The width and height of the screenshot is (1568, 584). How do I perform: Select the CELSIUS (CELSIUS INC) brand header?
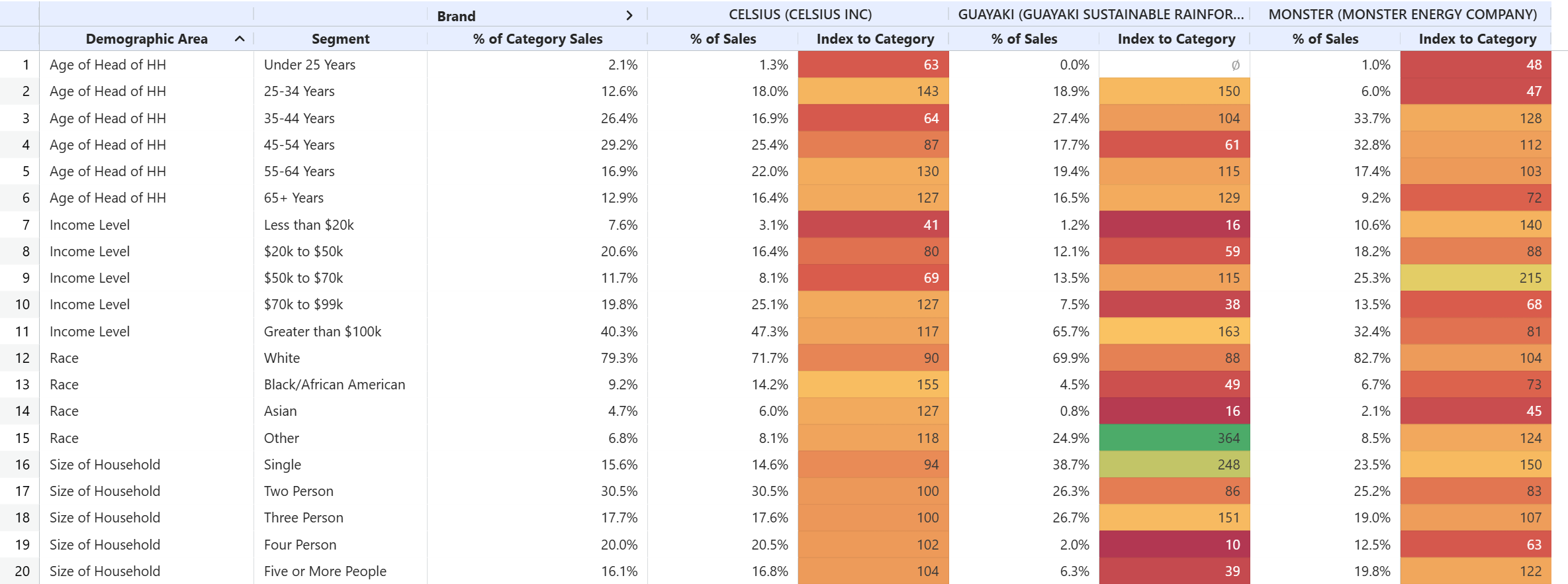point(800,14)
